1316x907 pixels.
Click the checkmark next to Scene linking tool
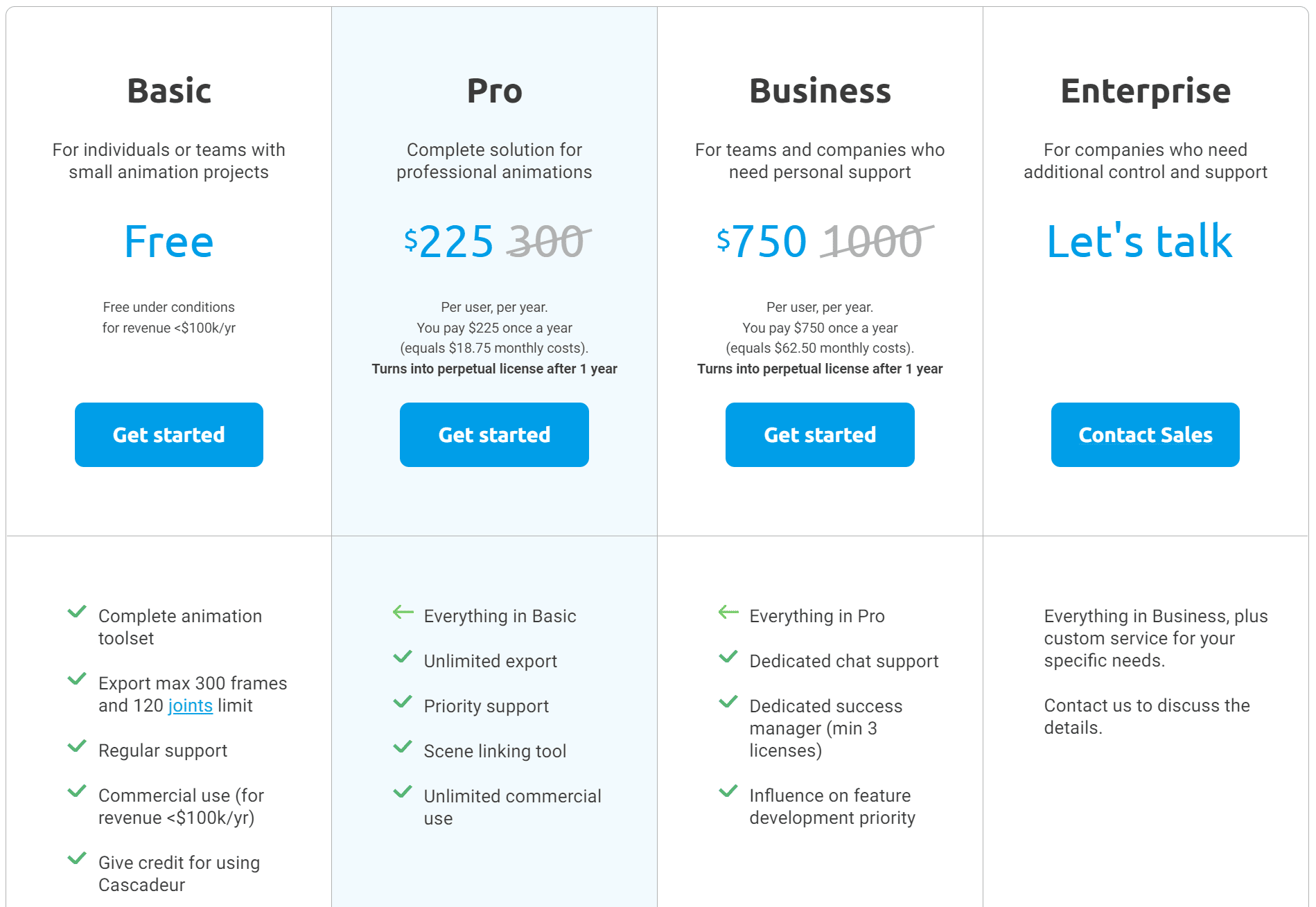pyautogui.click(x=403, y=747)
